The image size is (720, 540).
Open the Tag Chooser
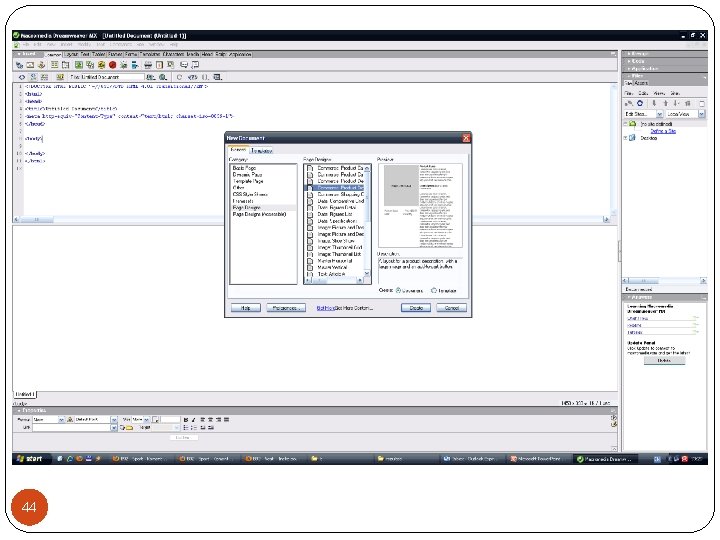click(x=195, y=65)
